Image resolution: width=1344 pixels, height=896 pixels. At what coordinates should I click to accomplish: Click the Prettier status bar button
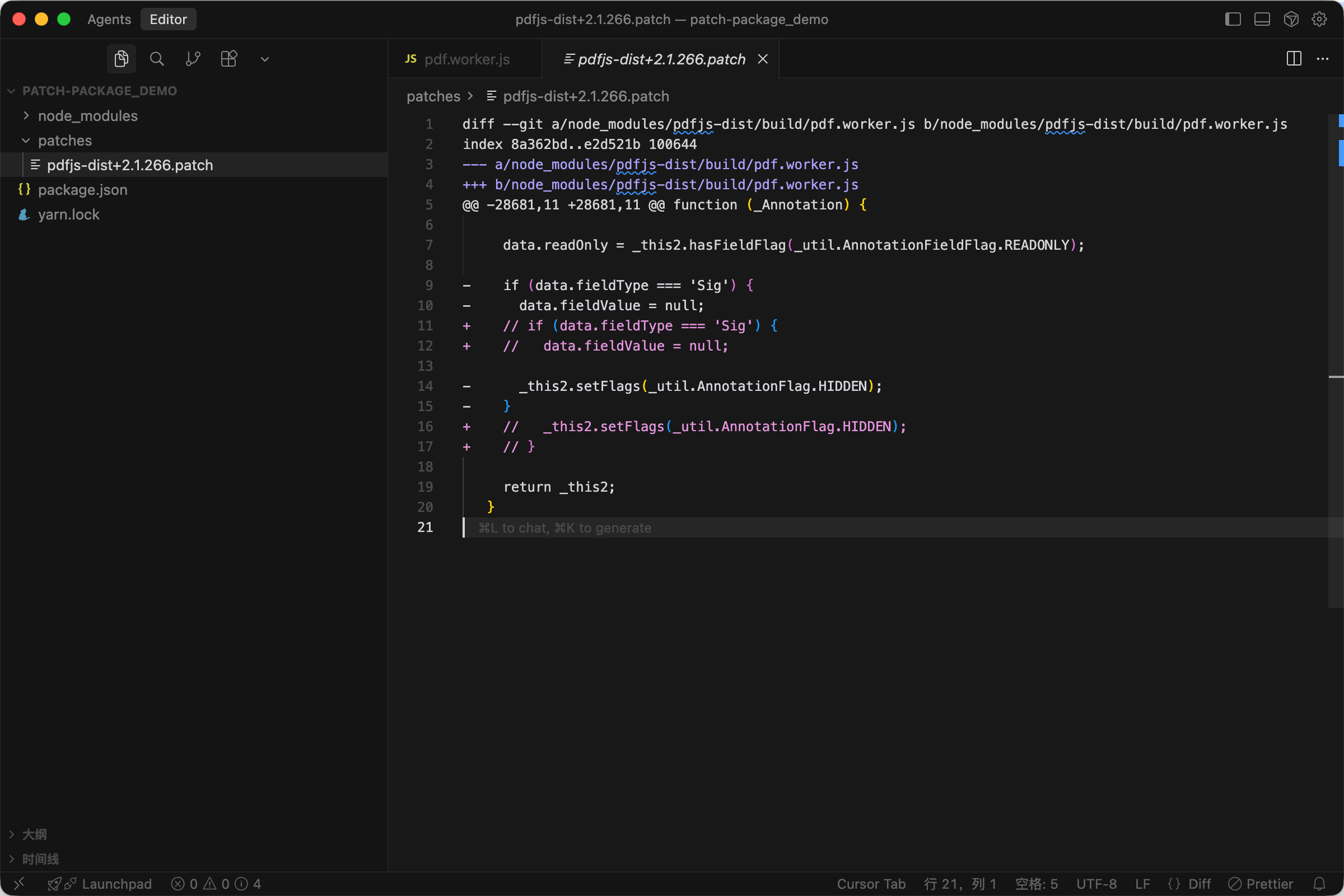1261,884
